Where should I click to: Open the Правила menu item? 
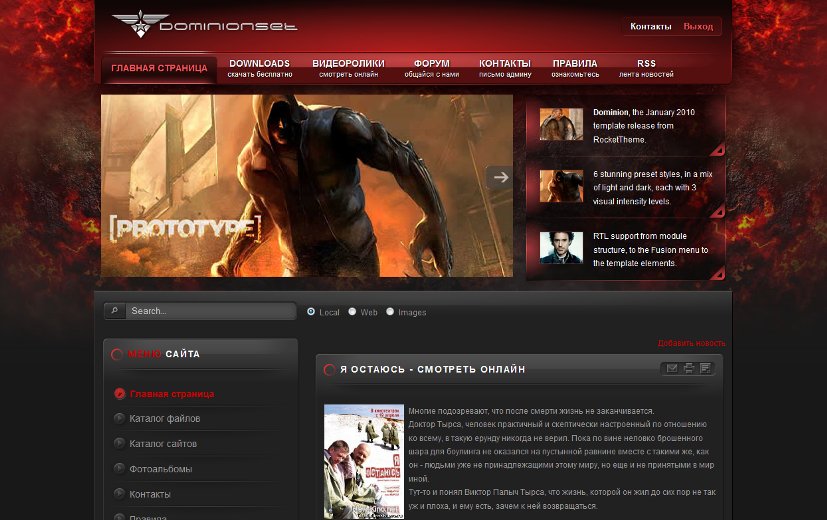(x=575, y=68)
